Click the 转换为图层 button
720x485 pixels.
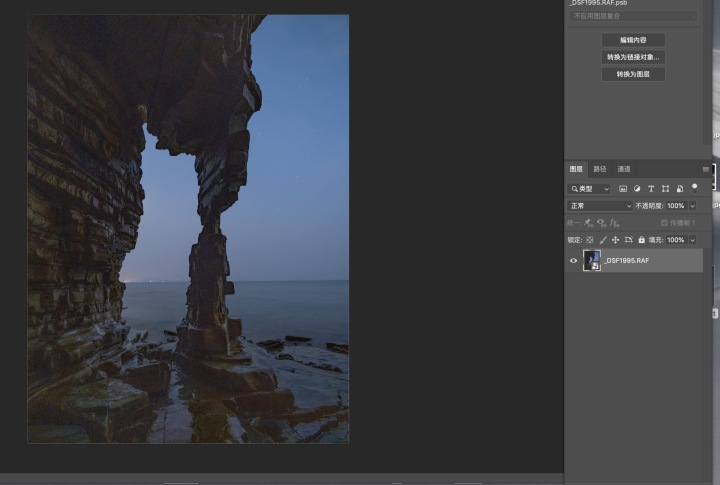(633, 74)
